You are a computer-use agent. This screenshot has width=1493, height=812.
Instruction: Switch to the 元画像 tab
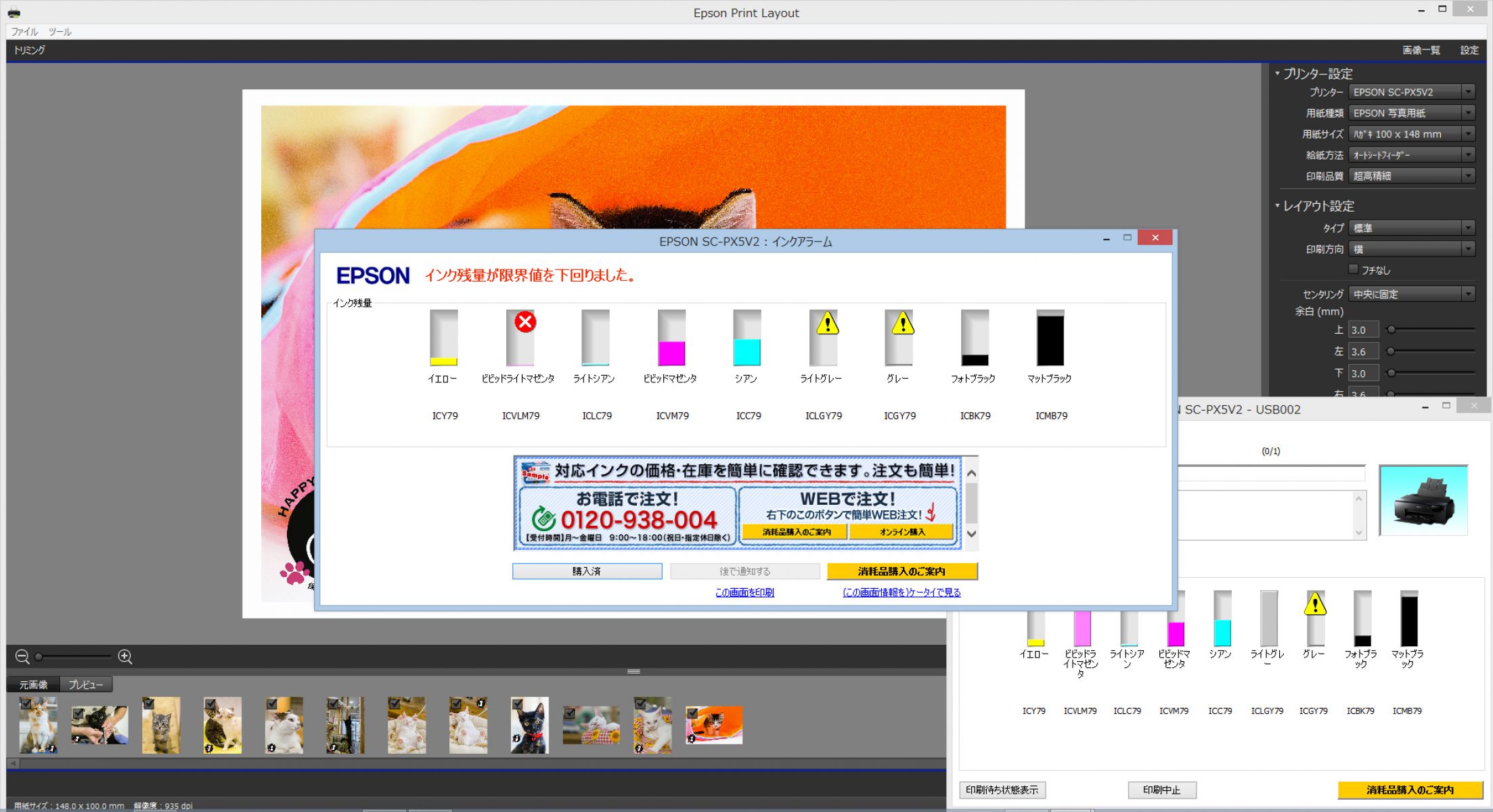click(x=33, y=684)
